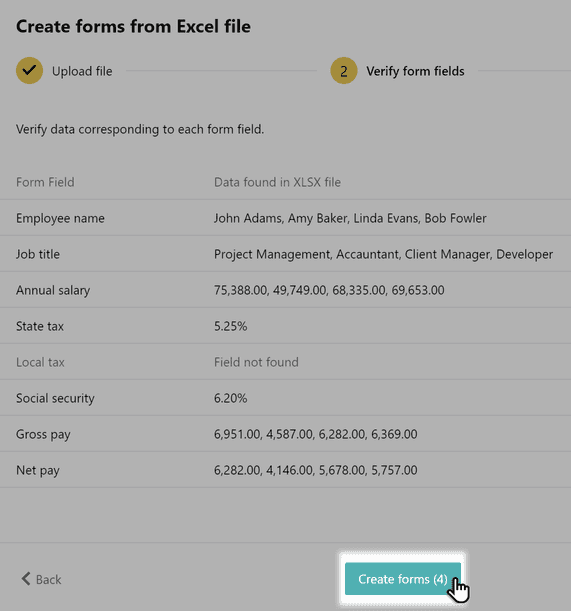Click the State tax 5.25% value

click(230, 326)
